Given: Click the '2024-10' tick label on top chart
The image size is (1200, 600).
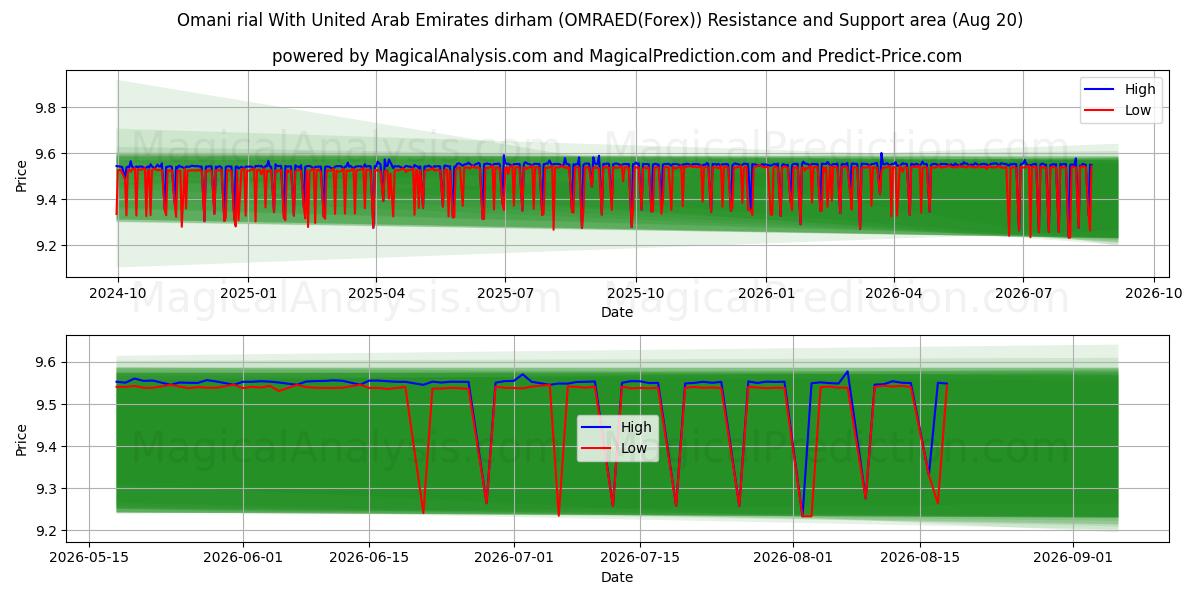Looking at the screenshot, I should [118, 294].
